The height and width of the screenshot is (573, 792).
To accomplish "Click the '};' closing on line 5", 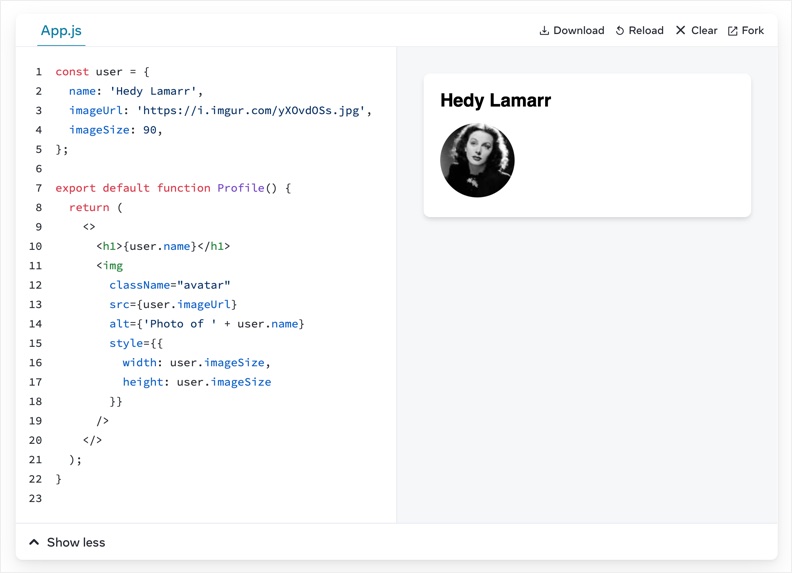I will (x=62, y=149).
